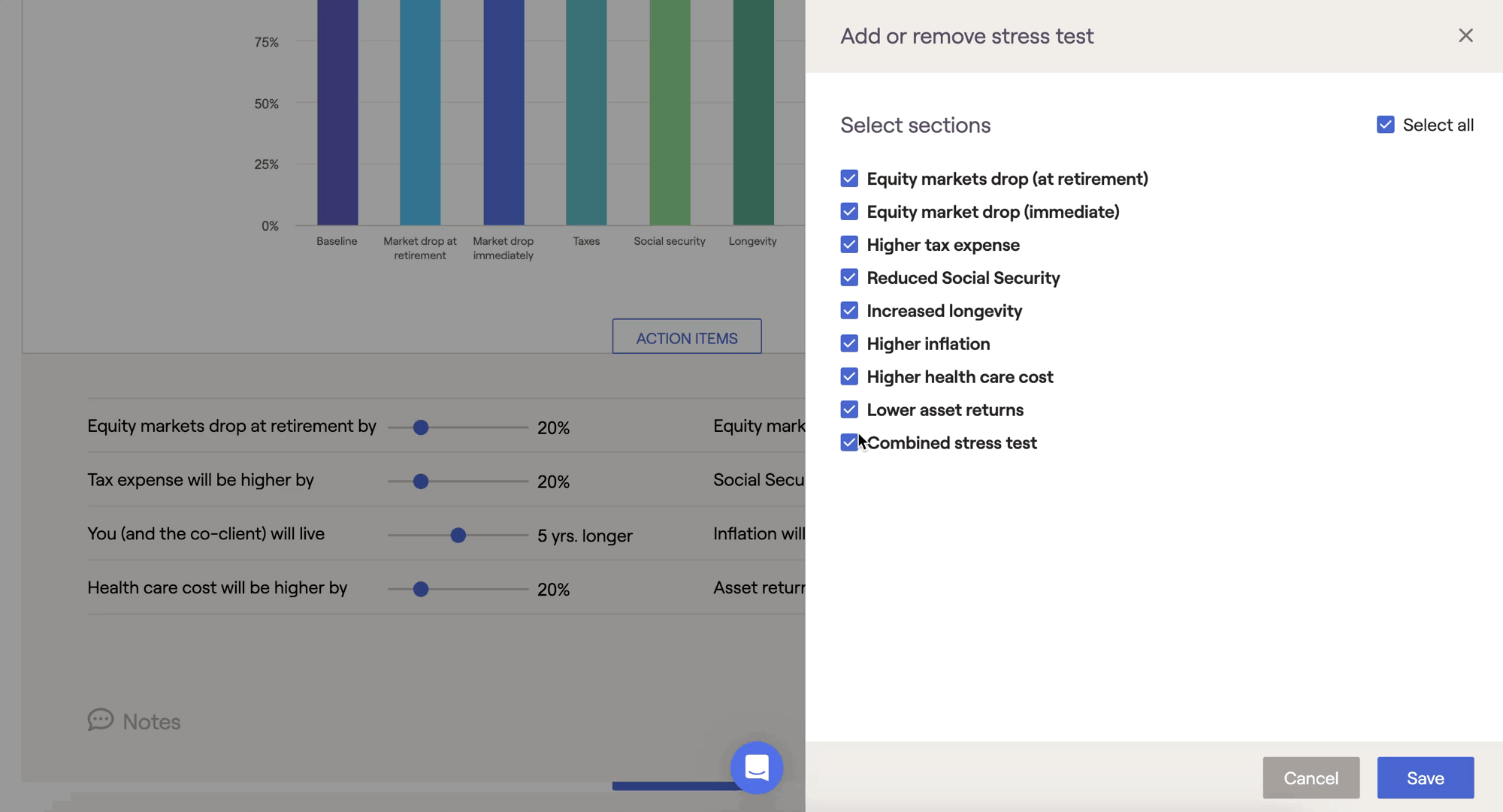Viewport: 1503px width, 812px height.
Task: Uncheck Increased longevity option
Action: pos(849,311)
